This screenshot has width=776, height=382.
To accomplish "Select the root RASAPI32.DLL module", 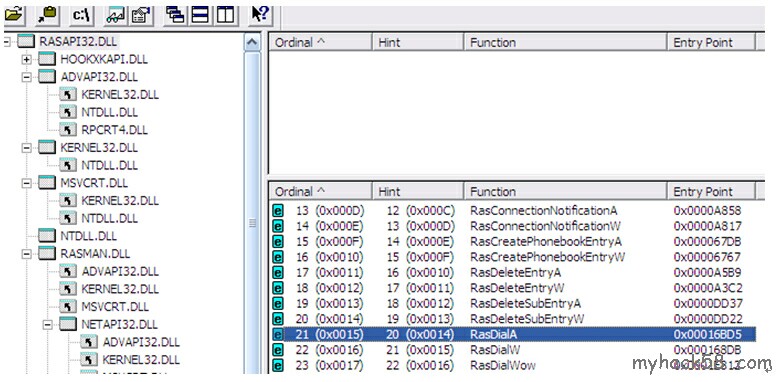I will (79, 42).
